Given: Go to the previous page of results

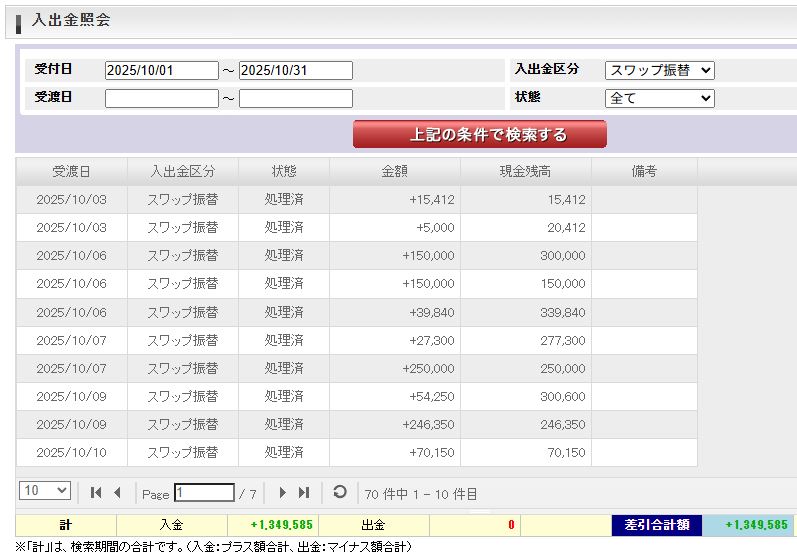Looking at the screenshot, I should point(117,492).
